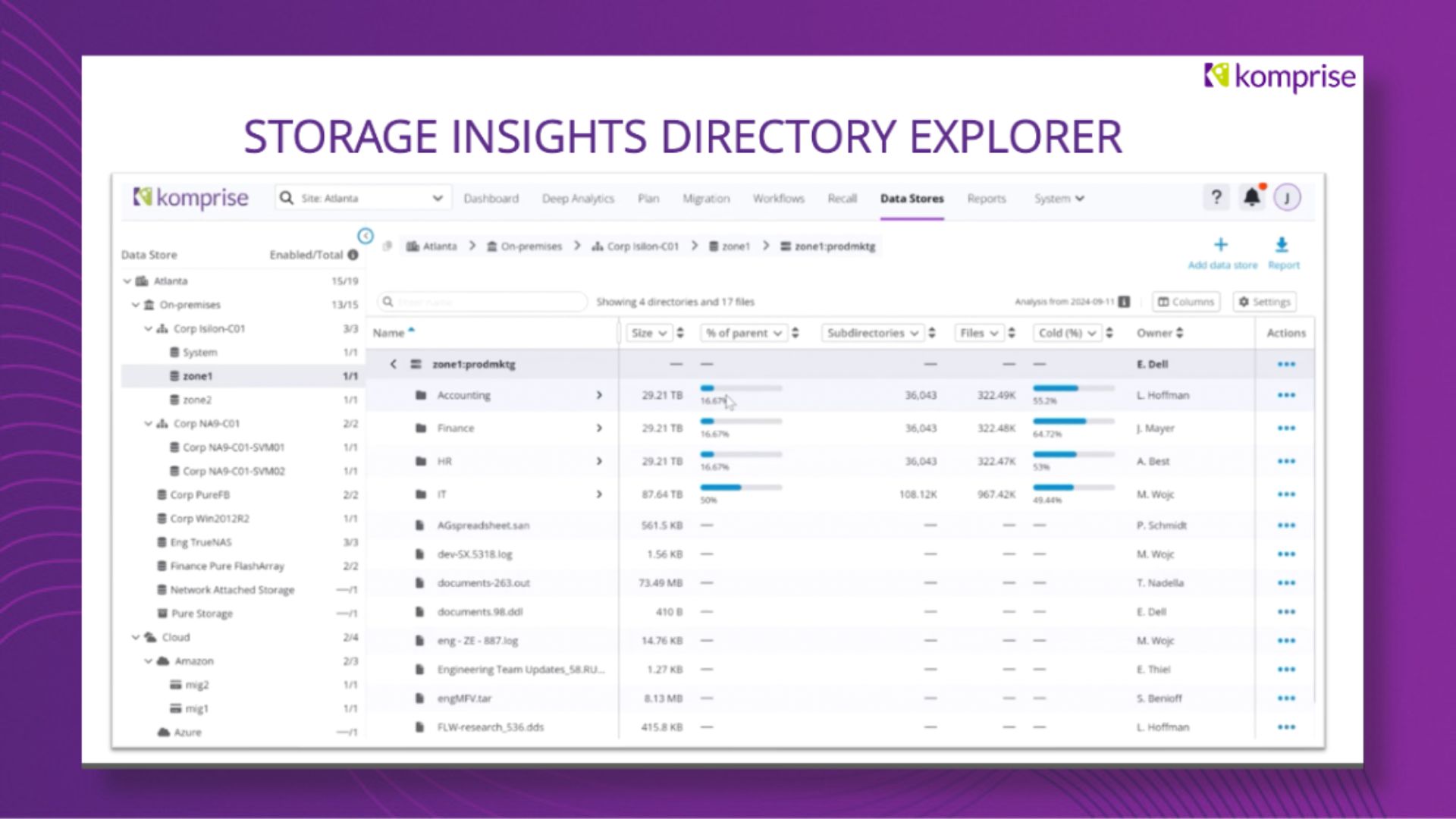The height and width of the screenshot is (819, 1456).
Task: Open the System menu
Action: click(1059, 199)
